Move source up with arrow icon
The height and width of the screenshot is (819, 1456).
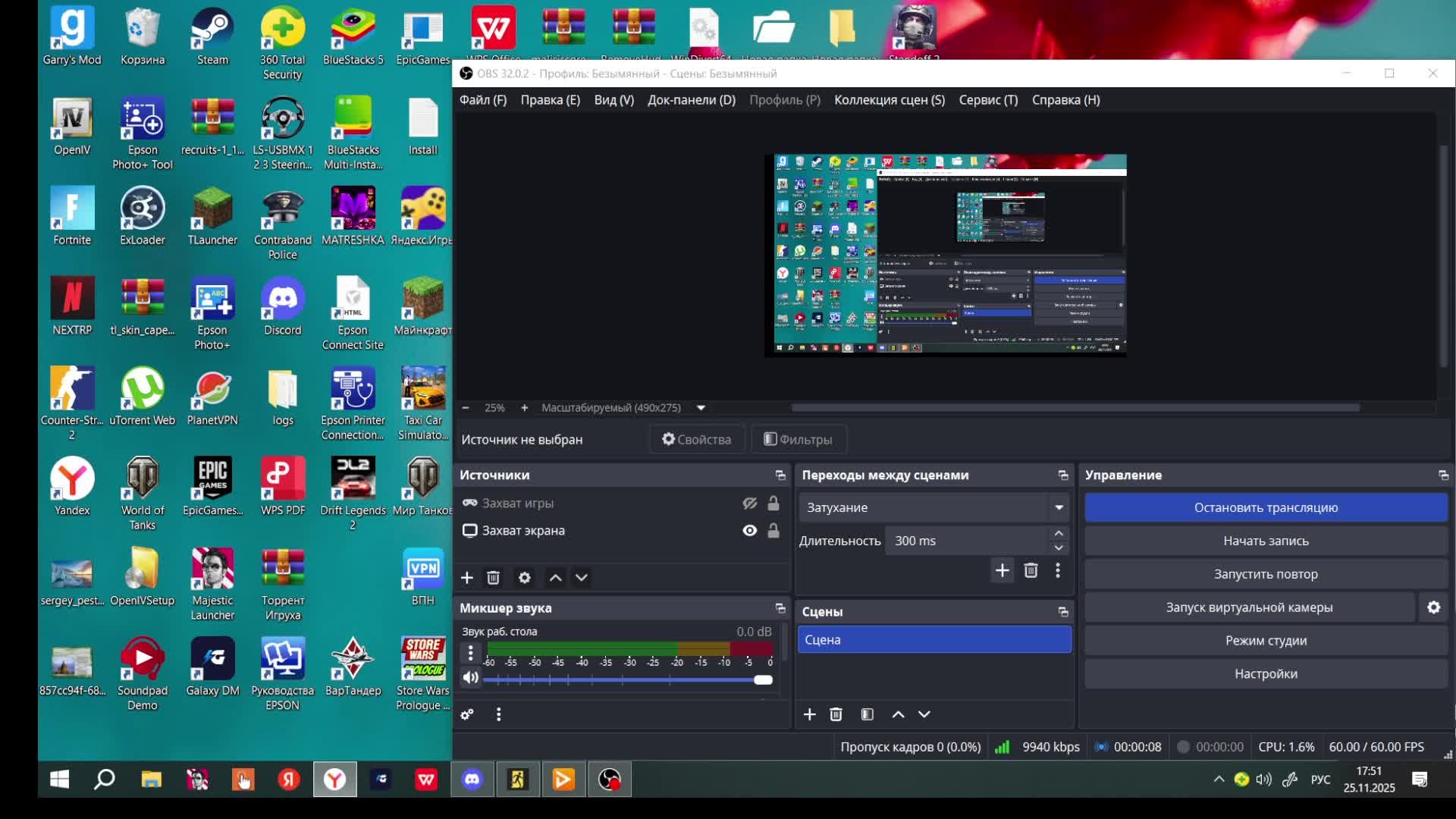[555, 578]
